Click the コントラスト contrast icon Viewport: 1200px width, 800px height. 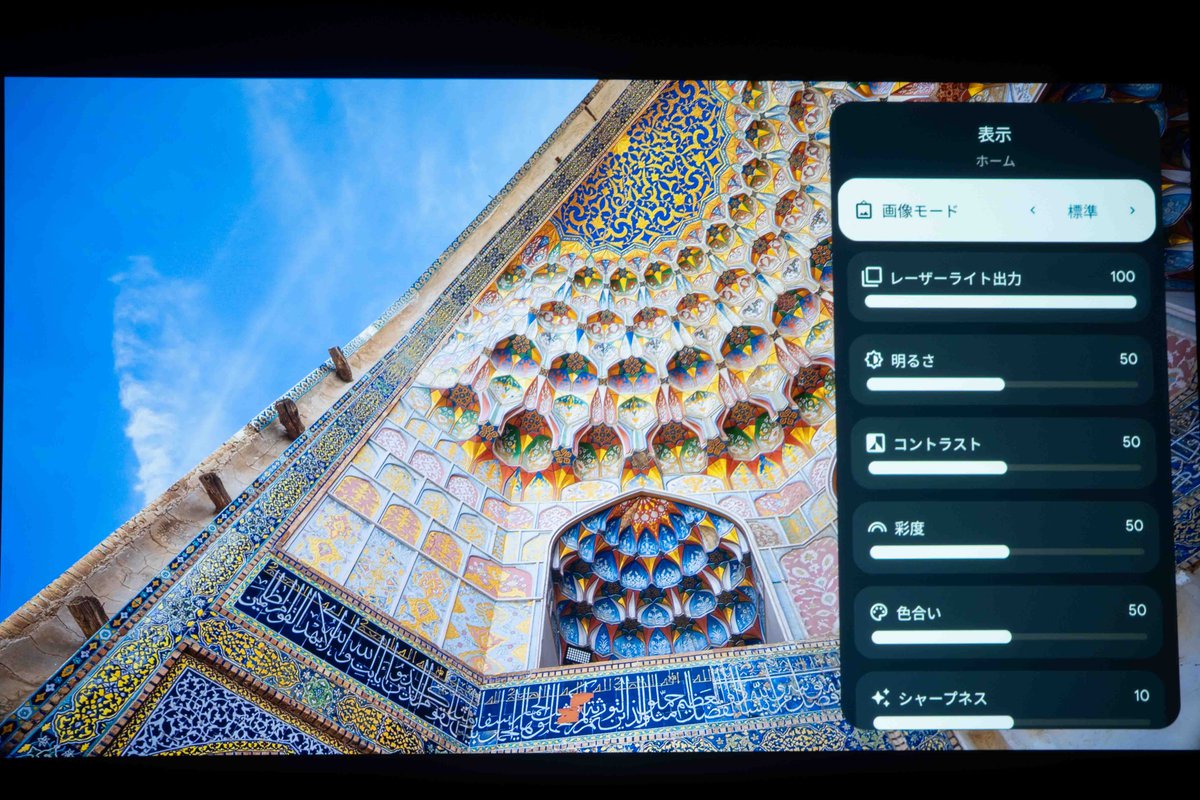876,443
